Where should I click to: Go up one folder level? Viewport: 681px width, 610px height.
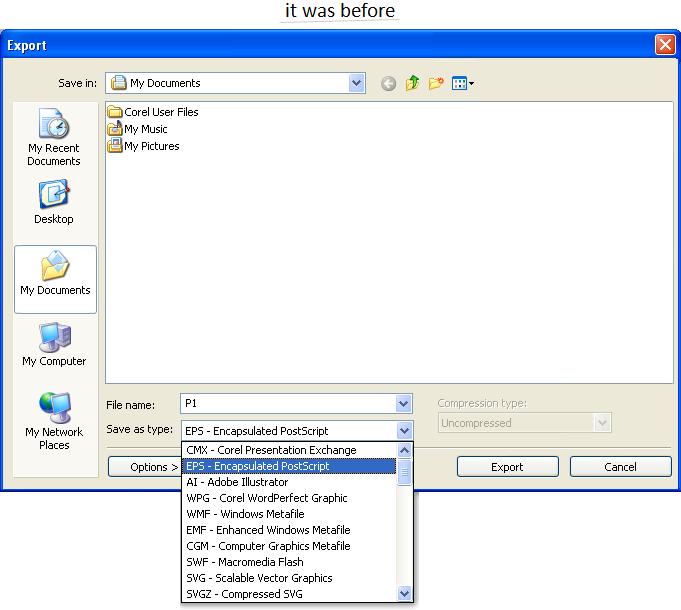[412, 84]
